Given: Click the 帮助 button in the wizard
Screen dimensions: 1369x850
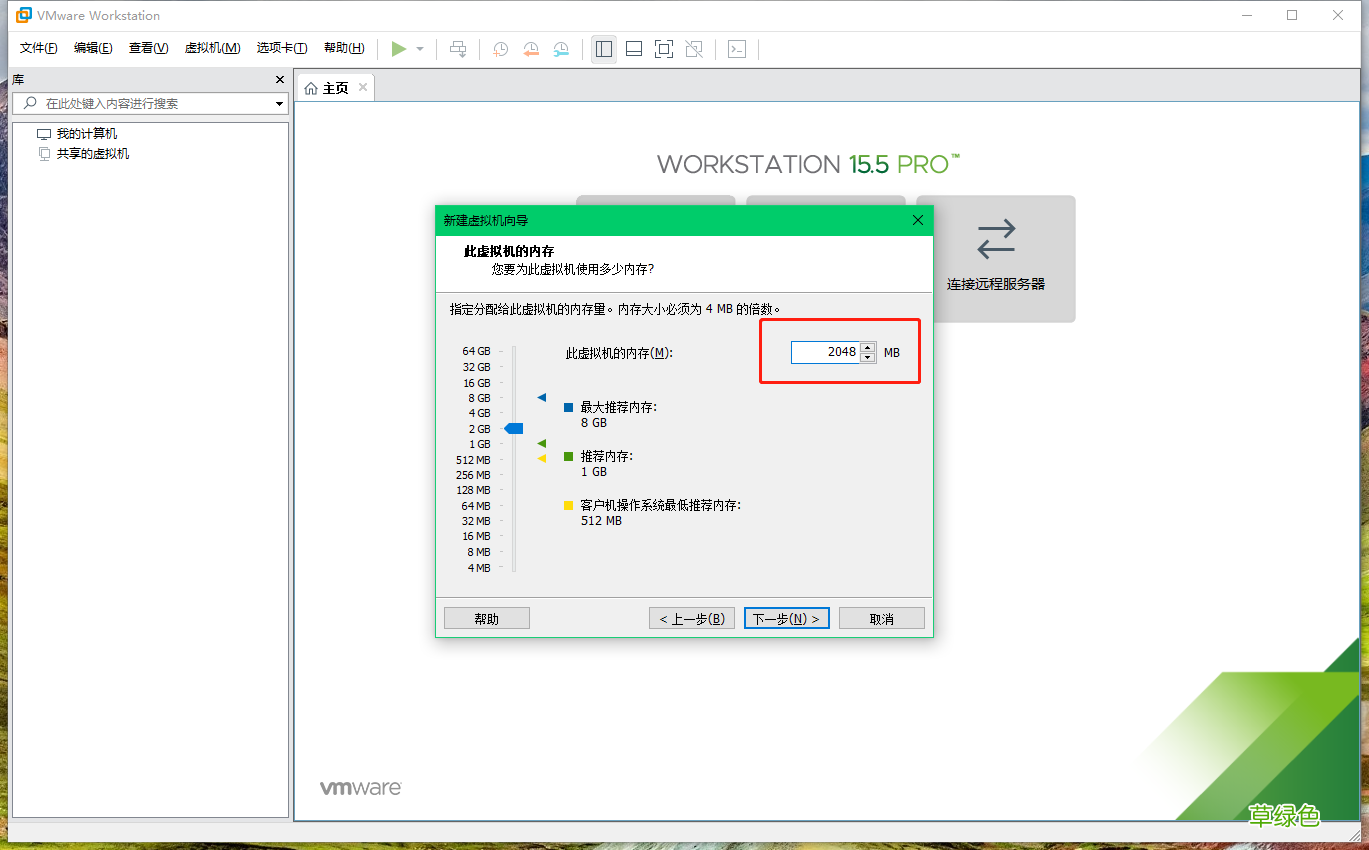Looking at the screenshot, I should (486, 617).
